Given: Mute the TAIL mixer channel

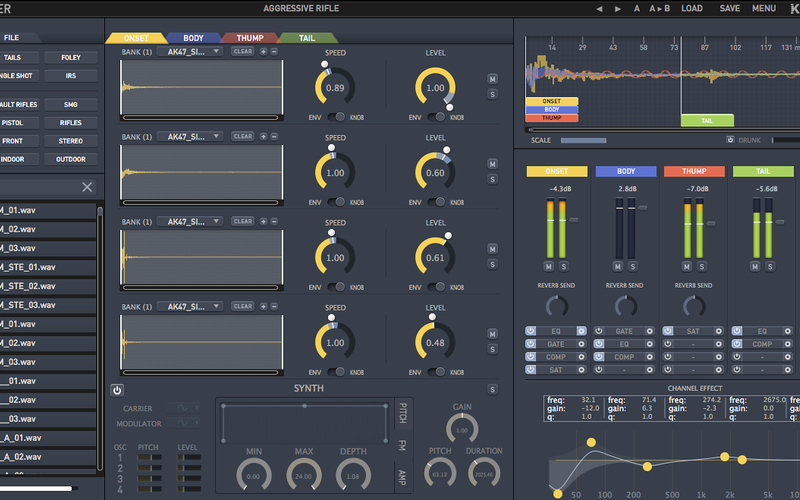Looking at the screenshot, I should coord(755,266).
